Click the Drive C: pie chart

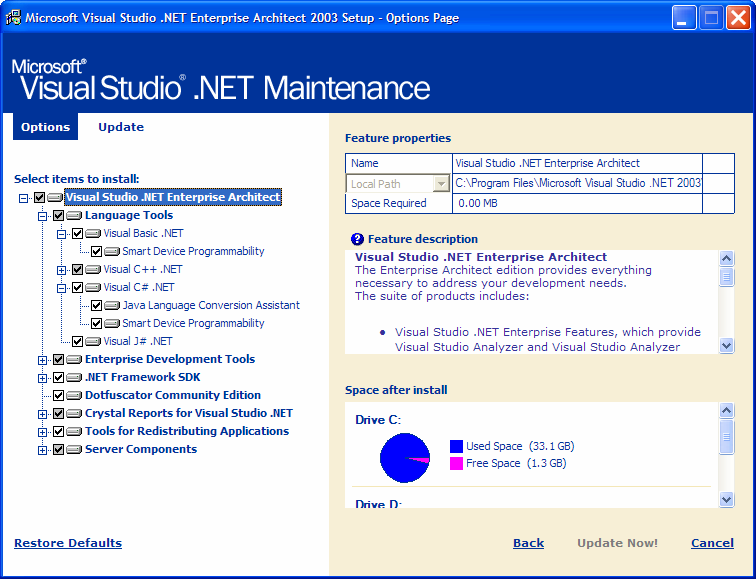click(x=405, y=458)
